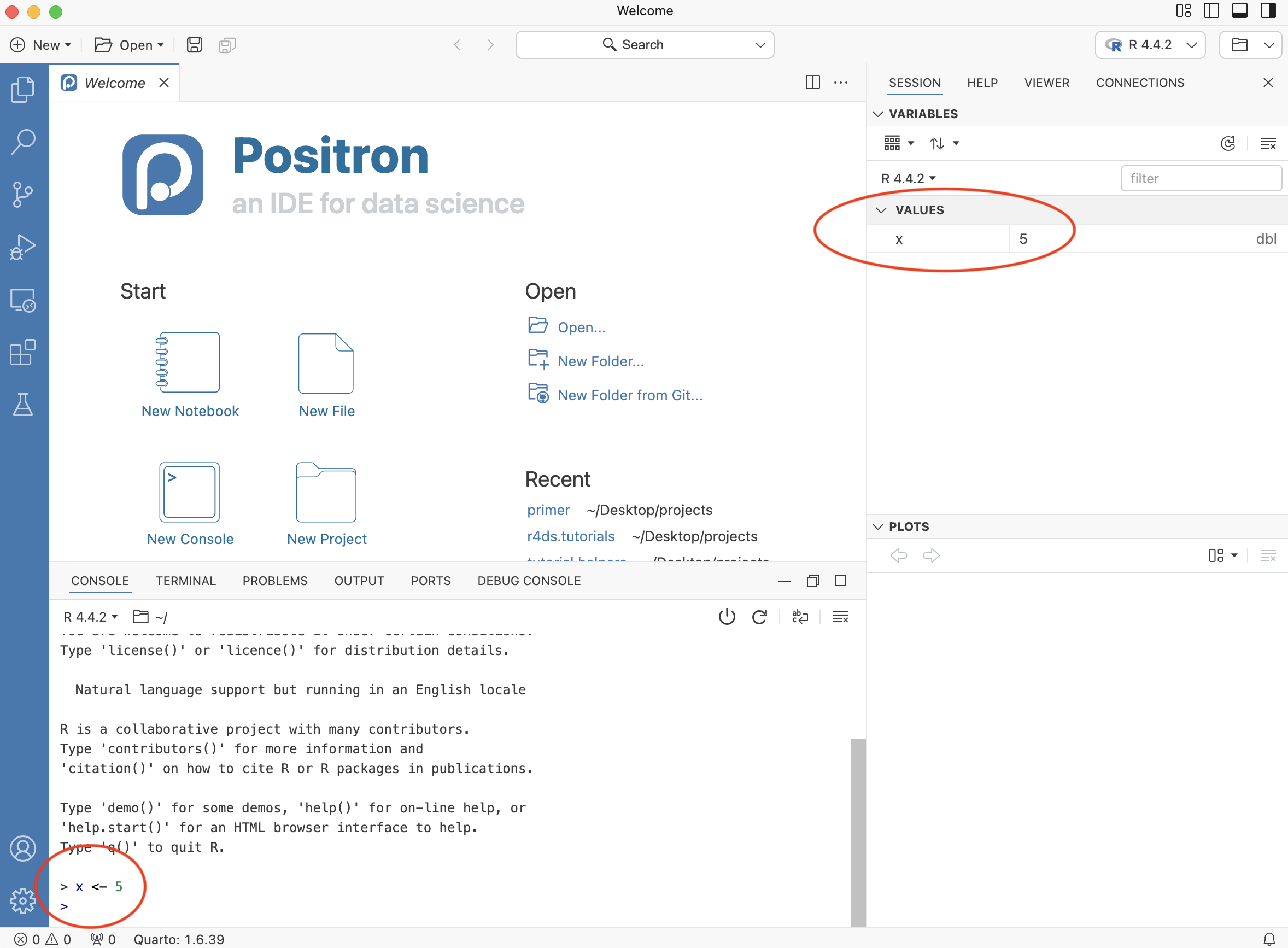1288x948 pixels.
Task: Open Remote Explorer view
Action: tap(23, 300)
